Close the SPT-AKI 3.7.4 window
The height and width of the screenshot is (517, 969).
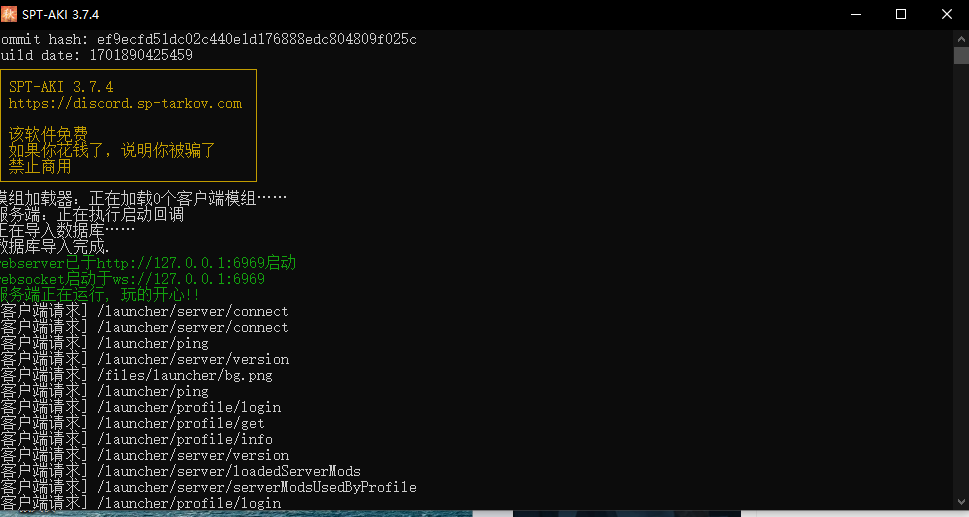tap(946, 14)
